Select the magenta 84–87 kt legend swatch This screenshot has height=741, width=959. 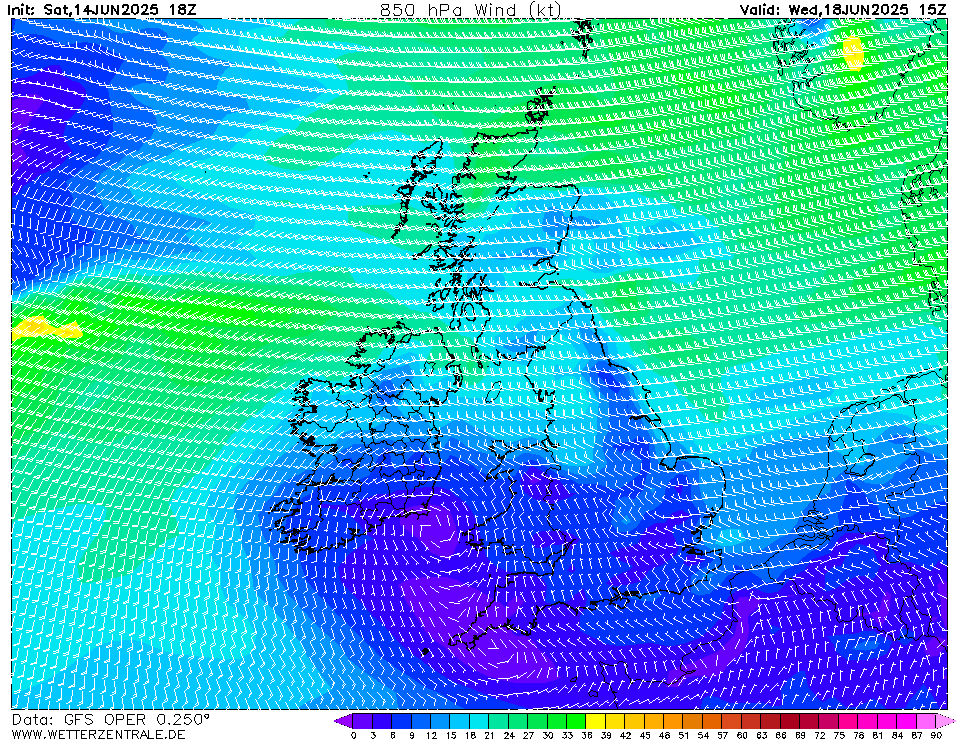tap(906, 721)
